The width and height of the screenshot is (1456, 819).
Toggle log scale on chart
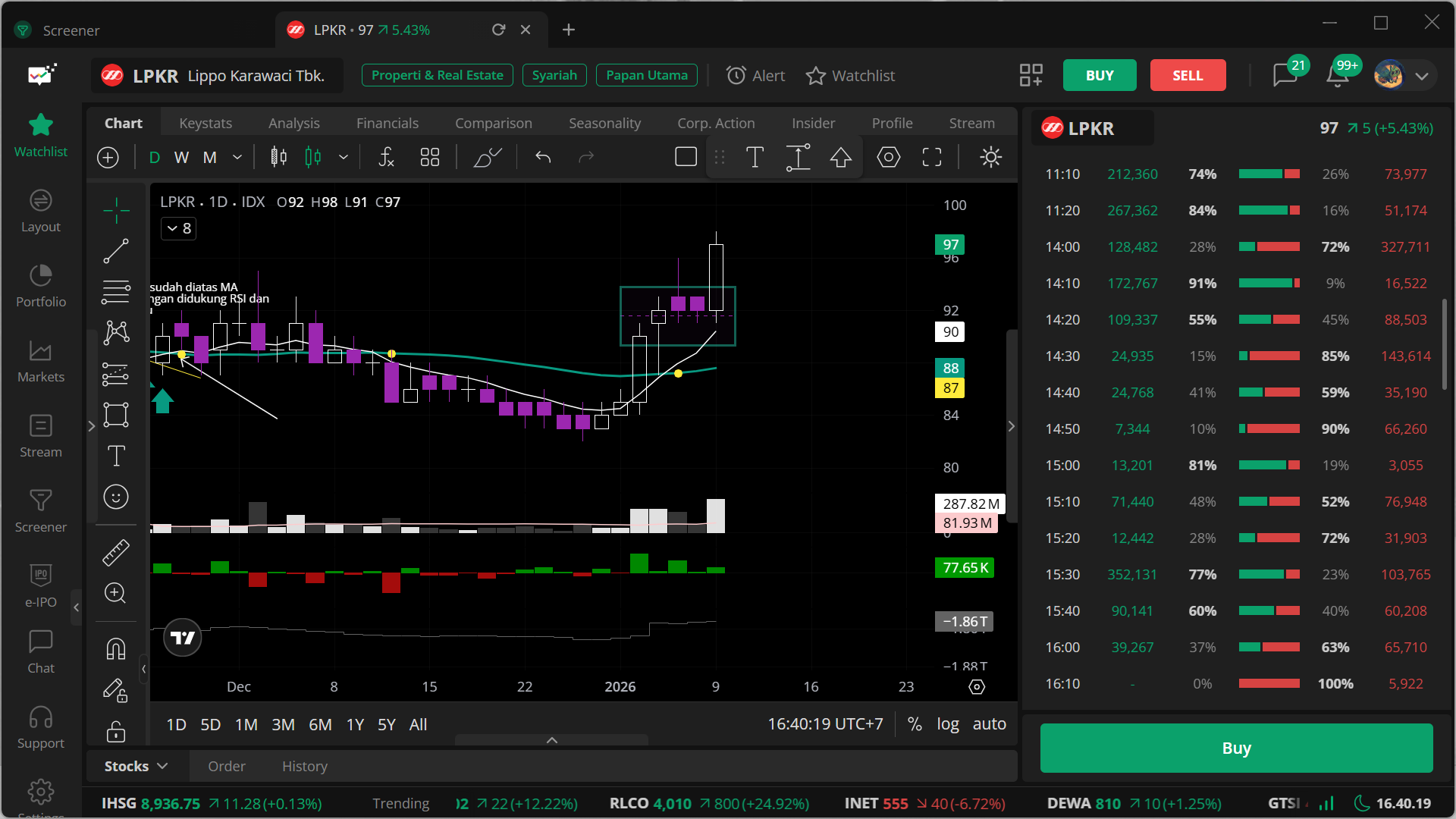click(948, 724)
